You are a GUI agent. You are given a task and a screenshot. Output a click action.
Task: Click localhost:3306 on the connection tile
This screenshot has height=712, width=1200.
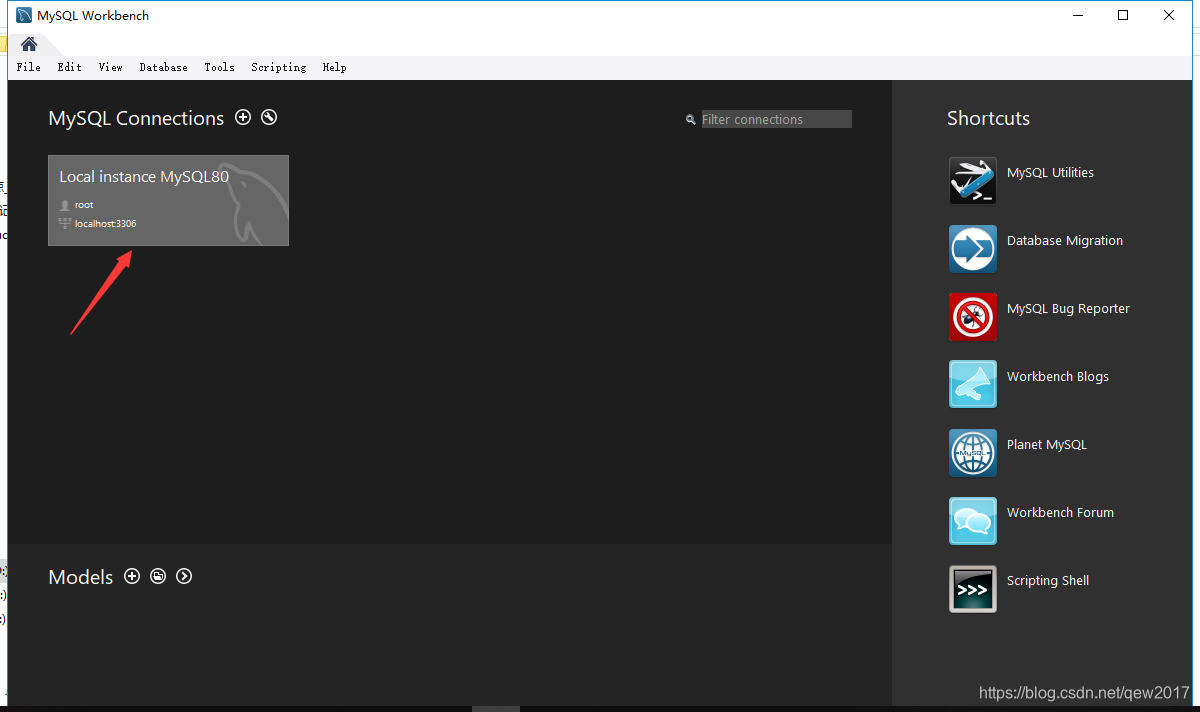105,224
